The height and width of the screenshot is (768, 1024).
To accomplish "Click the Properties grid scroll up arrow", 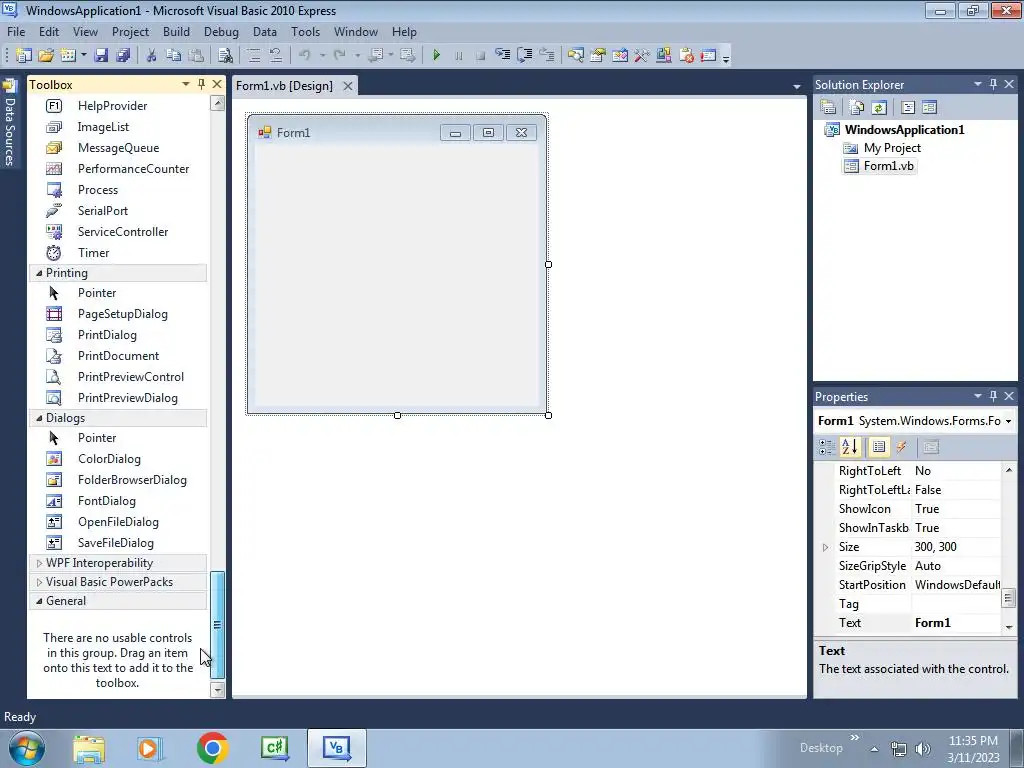I will pyautogui.click(x=1009, y=470).
